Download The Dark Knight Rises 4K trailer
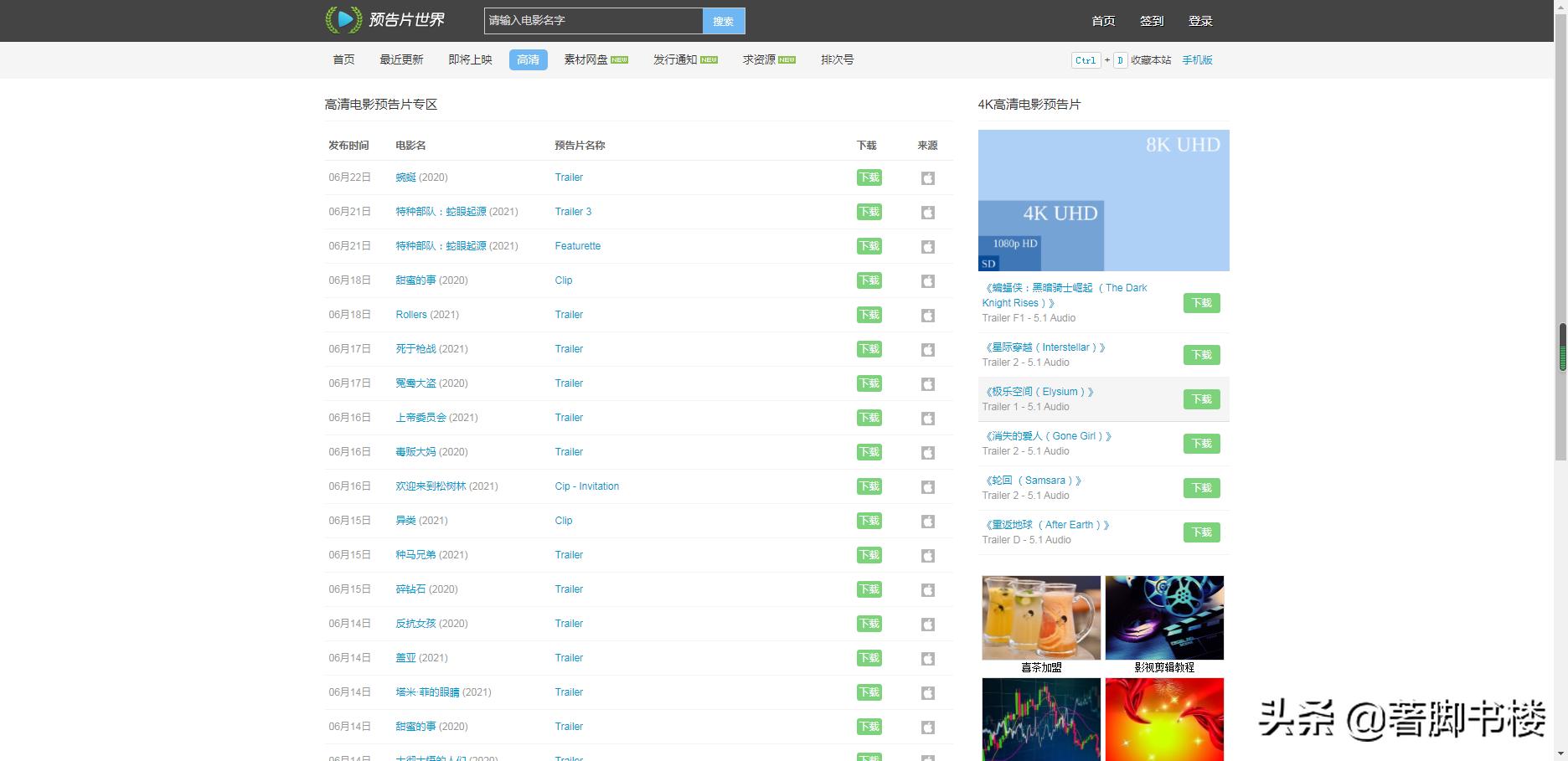The image size is (1568, 761). pos(1202,303)
